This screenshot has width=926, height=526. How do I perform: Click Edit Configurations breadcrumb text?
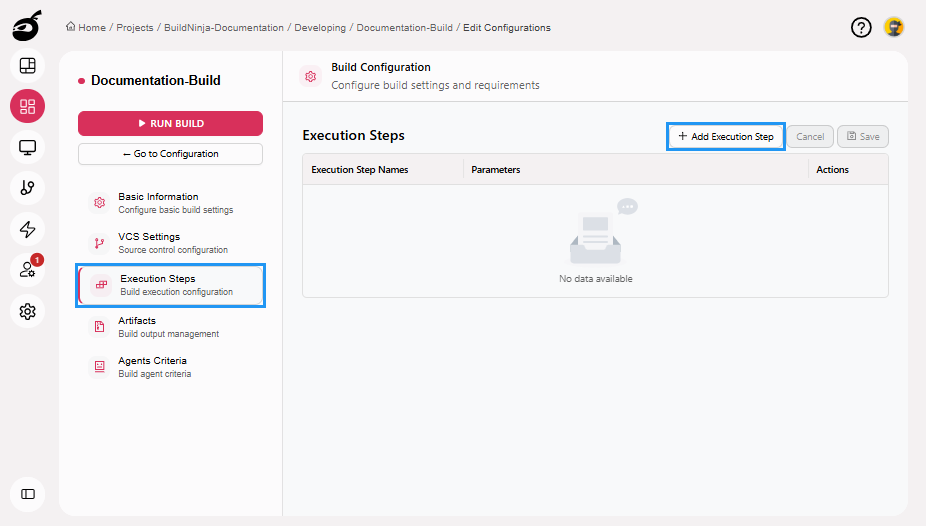click(507, 28)
